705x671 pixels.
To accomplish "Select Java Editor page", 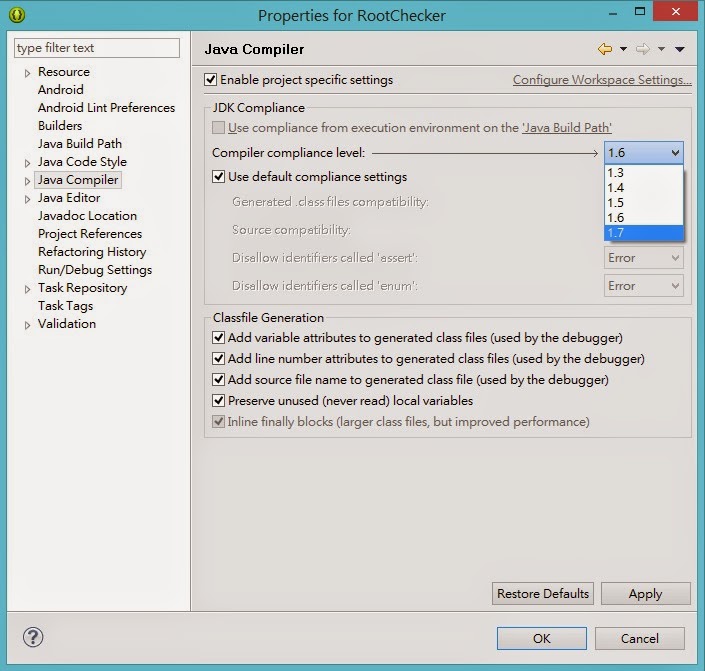I will [69, 197].
